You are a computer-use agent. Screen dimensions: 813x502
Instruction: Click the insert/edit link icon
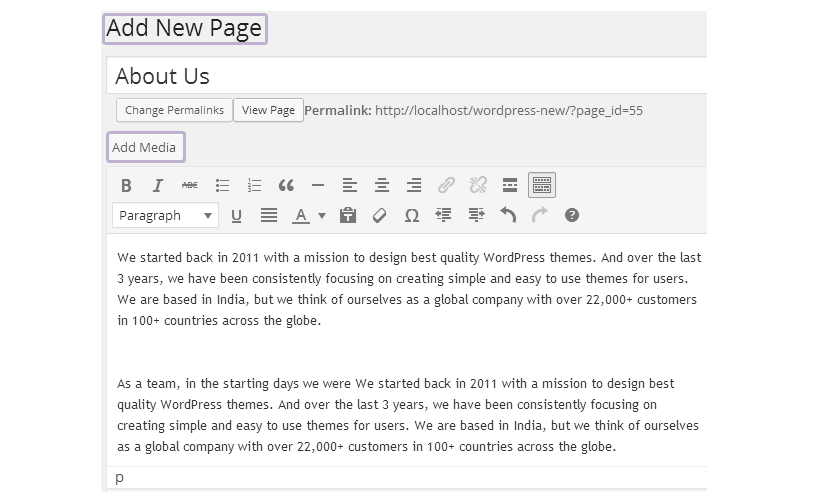click(x=446, y=185)
